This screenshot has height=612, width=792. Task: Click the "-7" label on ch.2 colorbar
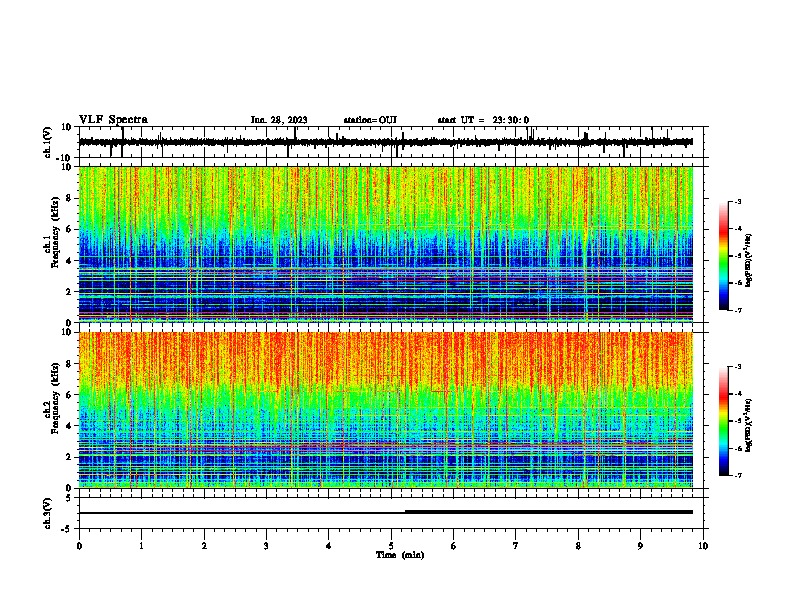(737, 475)
